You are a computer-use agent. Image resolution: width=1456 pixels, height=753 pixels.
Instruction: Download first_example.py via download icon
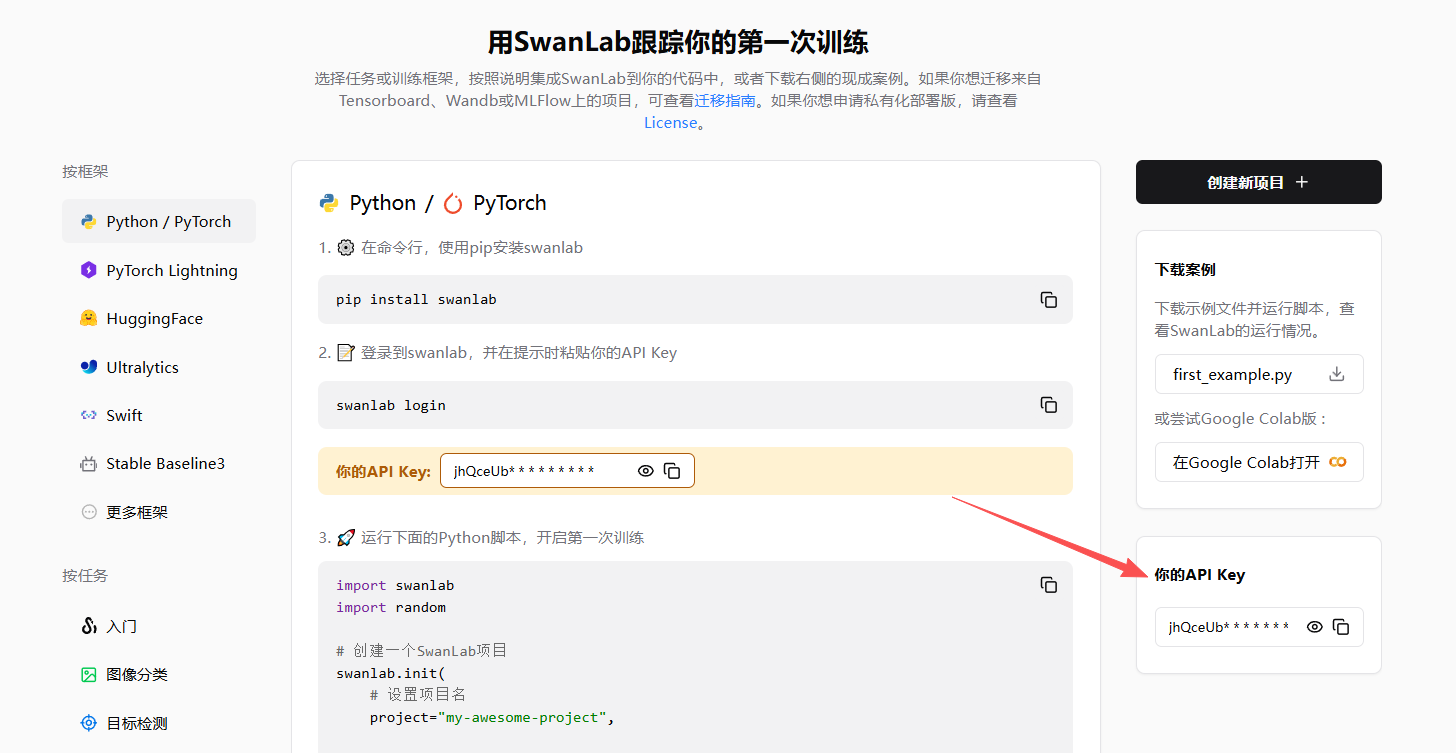[1337, 374]
